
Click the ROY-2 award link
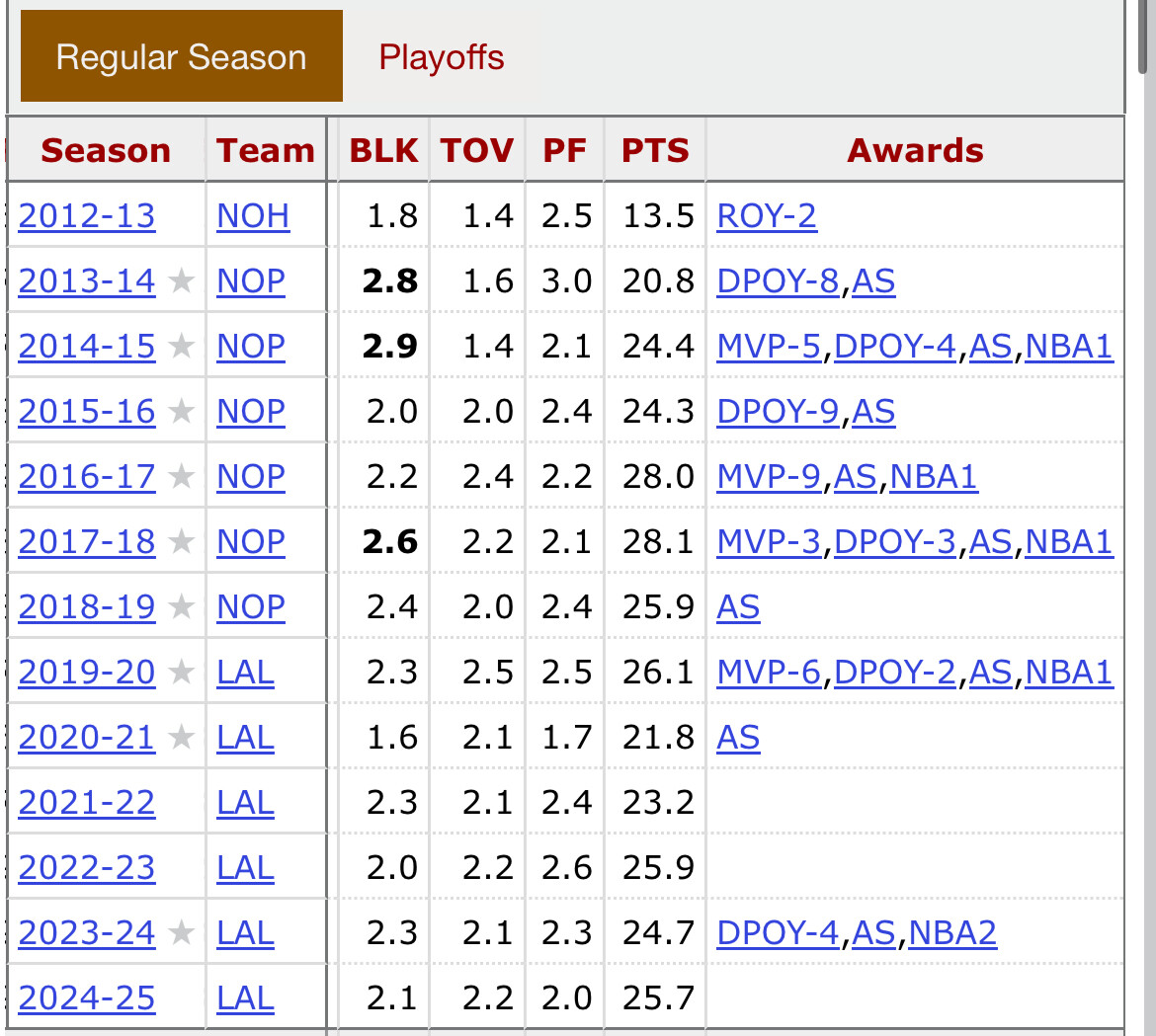pos(767,216)
